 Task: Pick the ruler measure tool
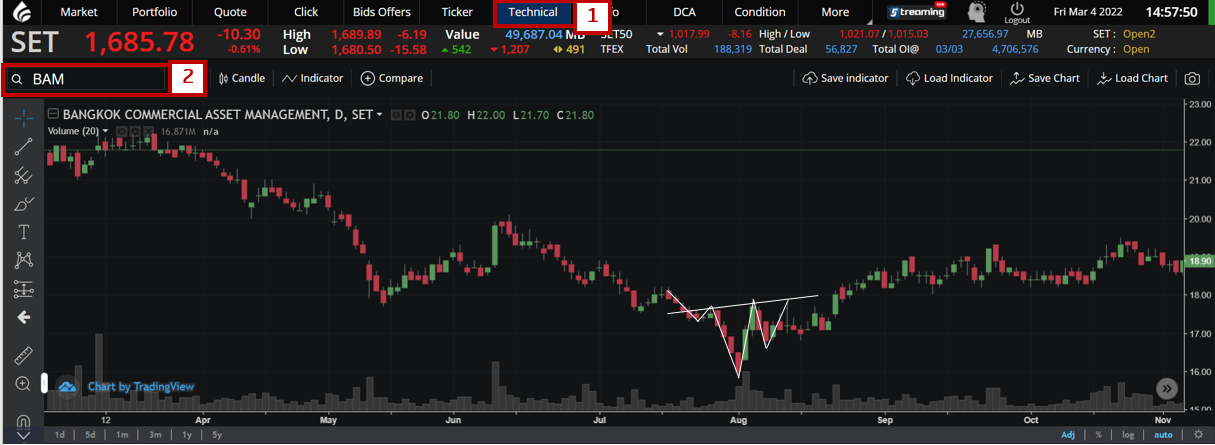[24, 355]
